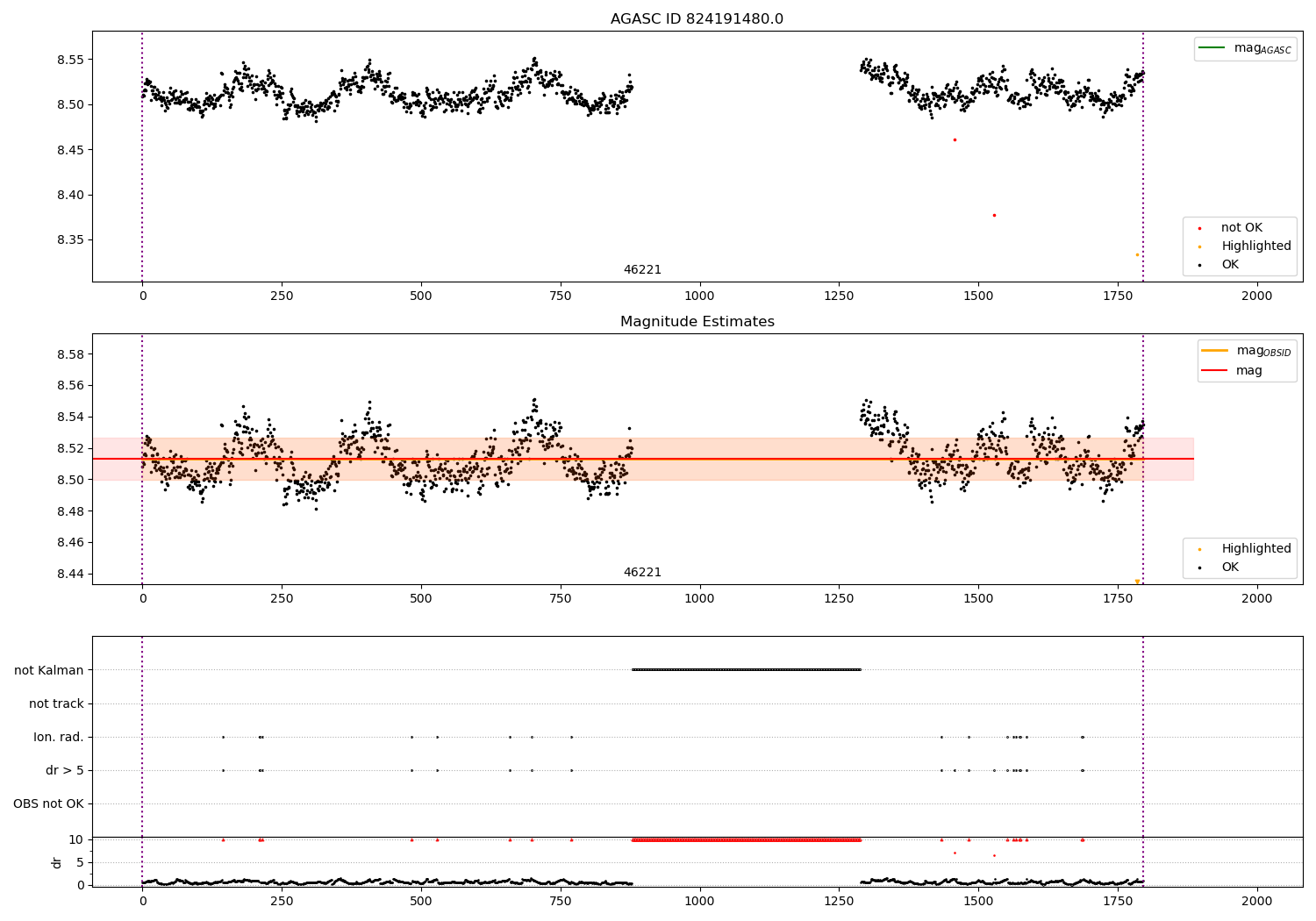This screenshot has height=921, width=1316.
Task: Click the '46221' label in the top plot
Action: point(642,270)
